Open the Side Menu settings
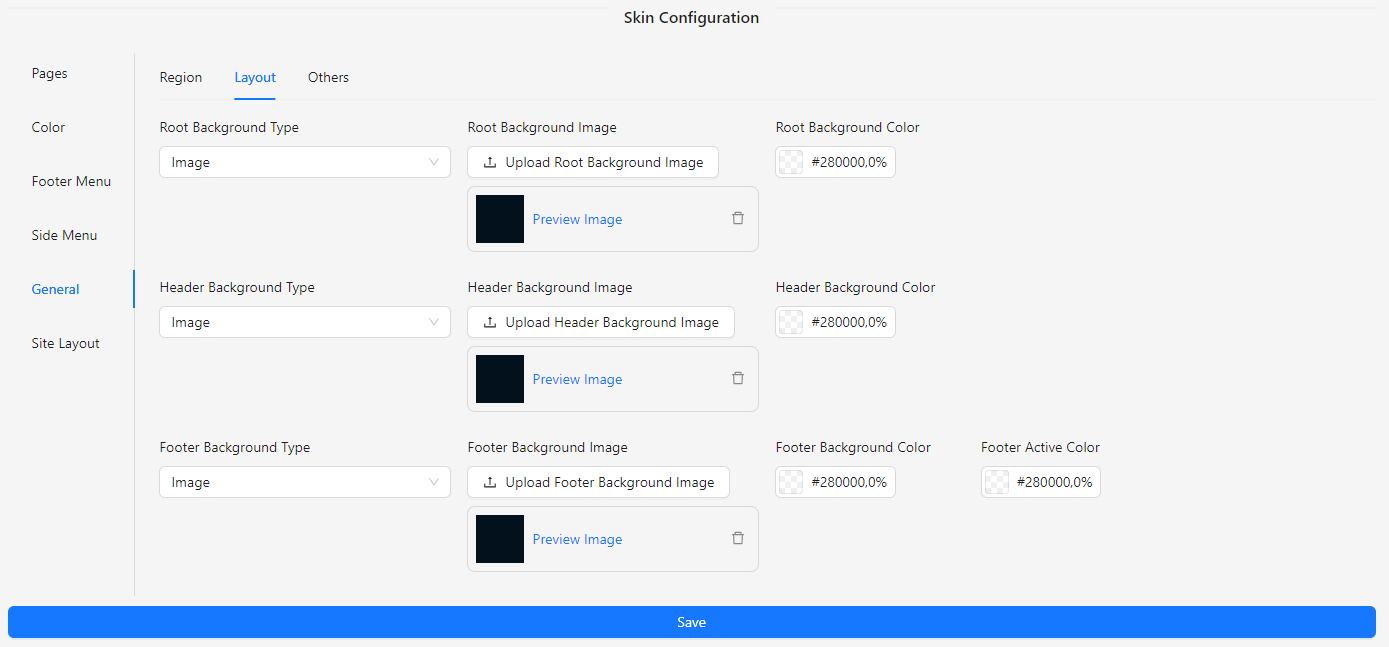 (x=65, y=236)
